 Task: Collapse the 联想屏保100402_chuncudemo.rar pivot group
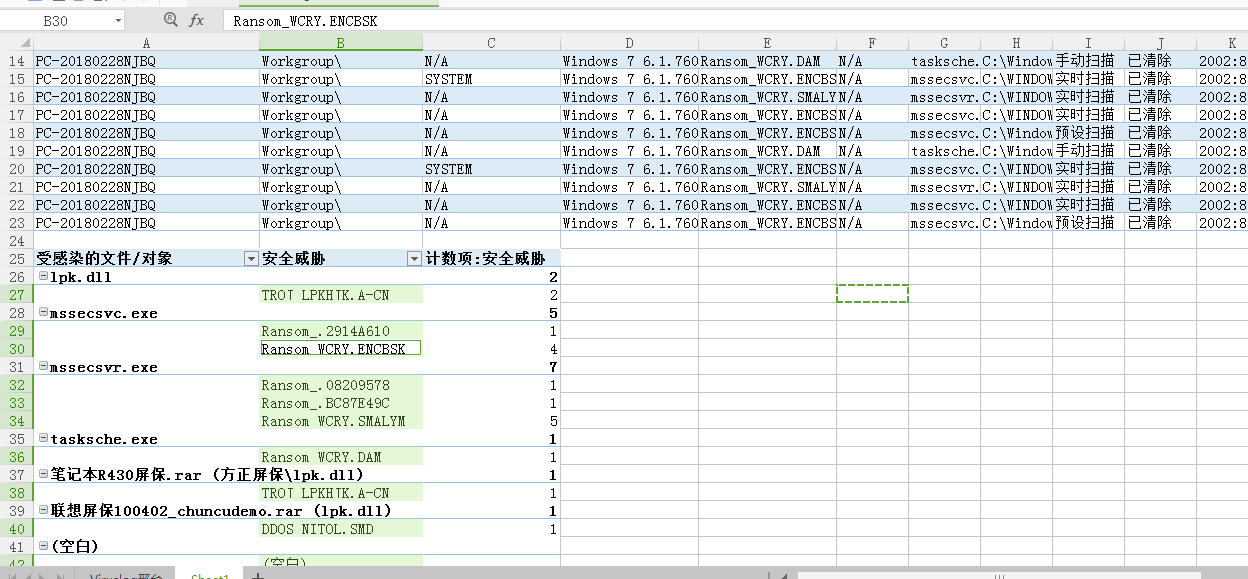click(x=43, y=511)
